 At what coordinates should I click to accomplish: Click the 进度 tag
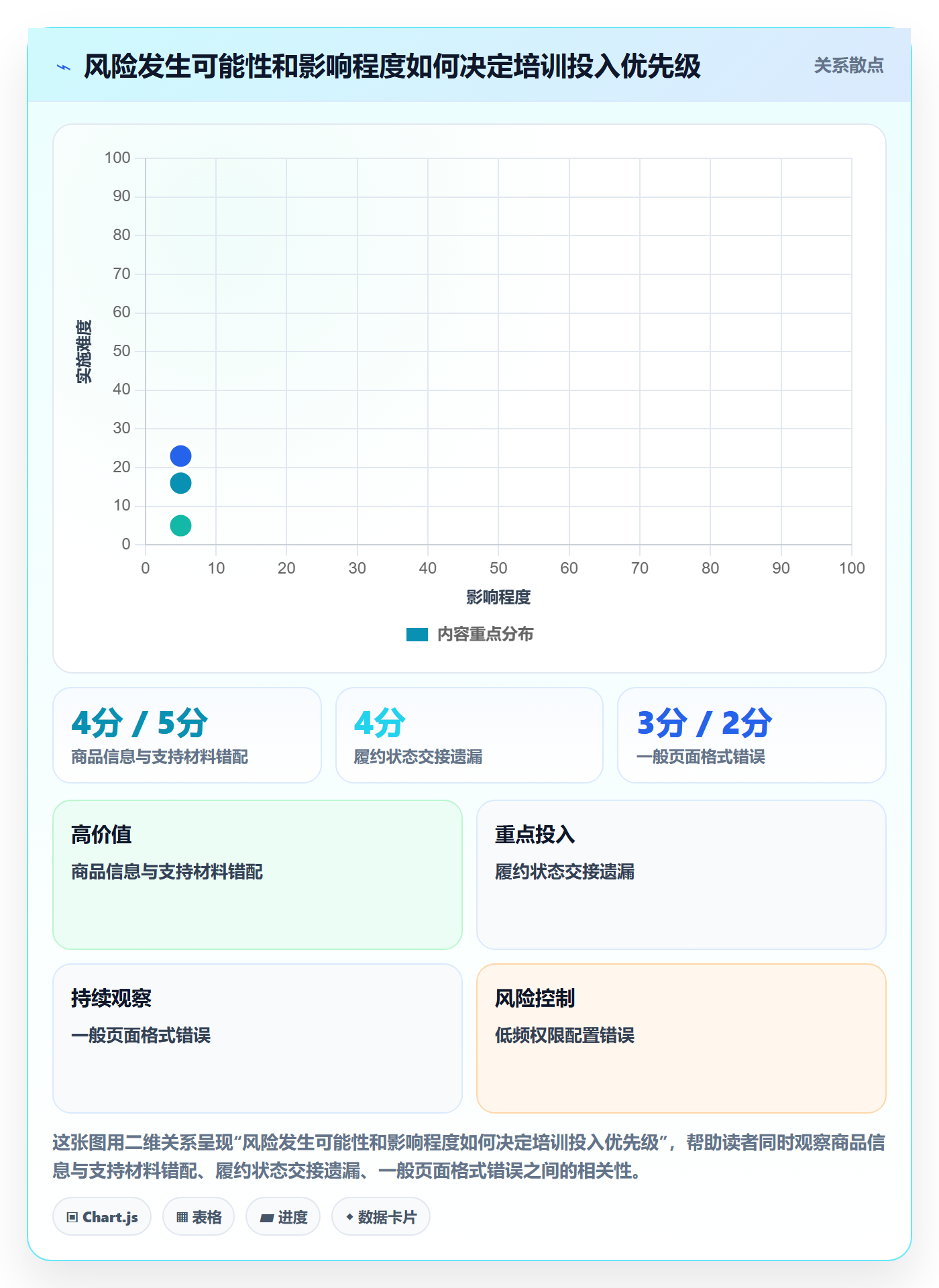pos(283,1217)
